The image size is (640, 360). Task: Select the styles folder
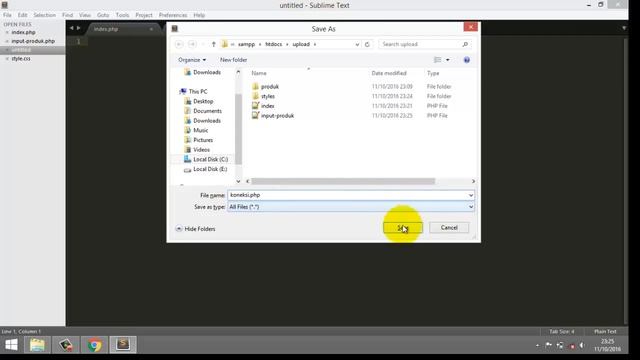[x=268, y=96]
